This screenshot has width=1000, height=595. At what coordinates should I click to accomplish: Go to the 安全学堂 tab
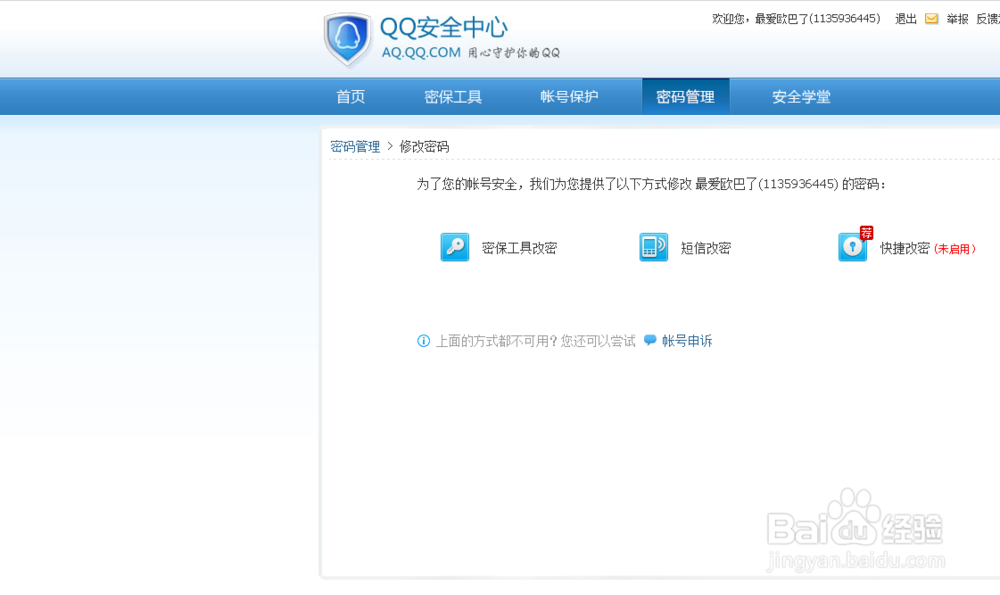pyautogui.click(x=802, y=97)
